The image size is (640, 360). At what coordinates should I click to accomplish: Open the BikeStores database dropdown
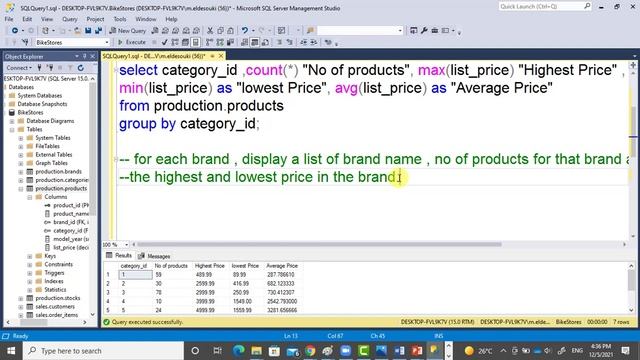[107, 42]
